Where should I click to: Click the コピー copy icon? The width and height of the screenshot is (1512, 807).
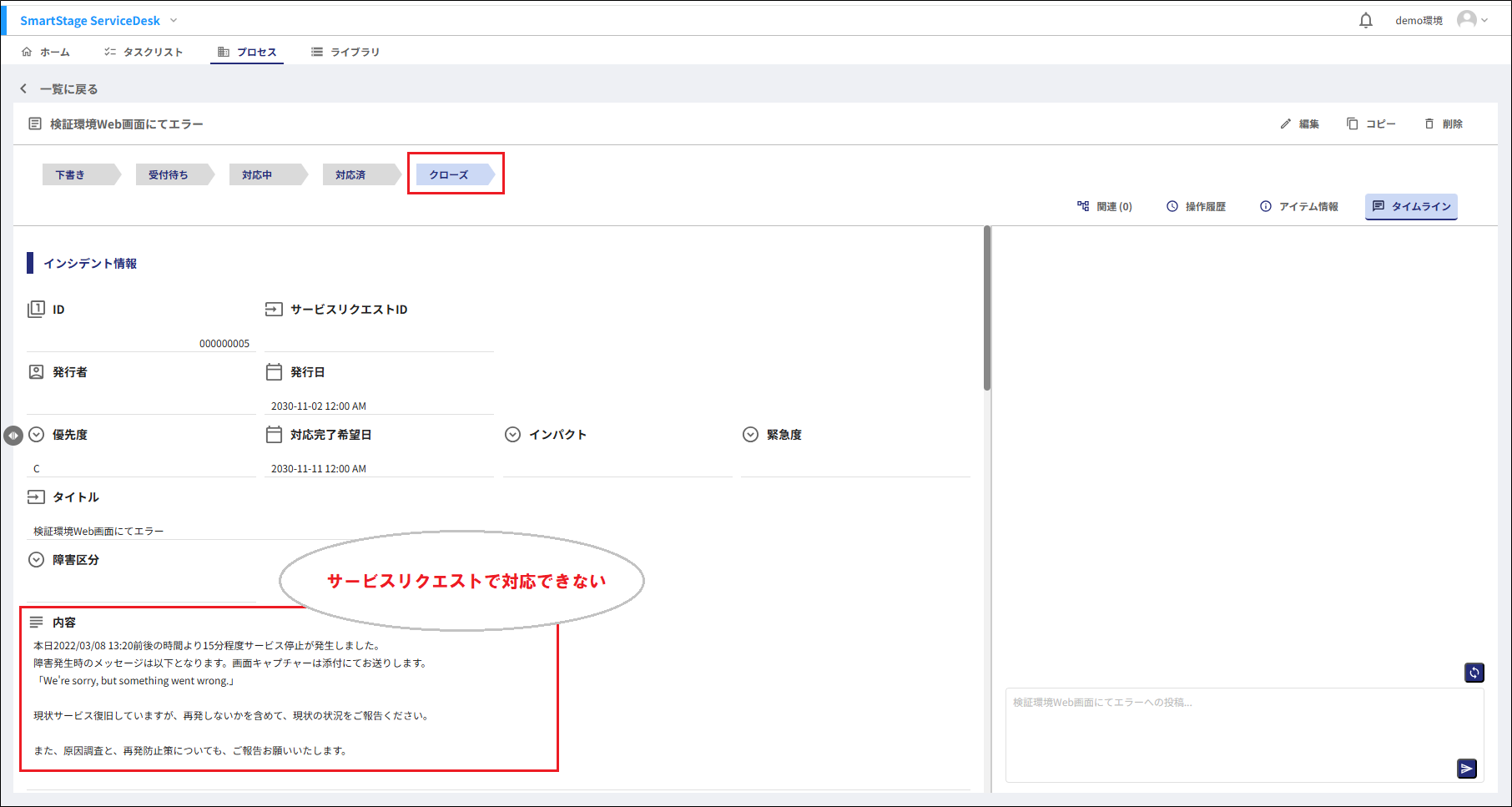pos(1352,124)
